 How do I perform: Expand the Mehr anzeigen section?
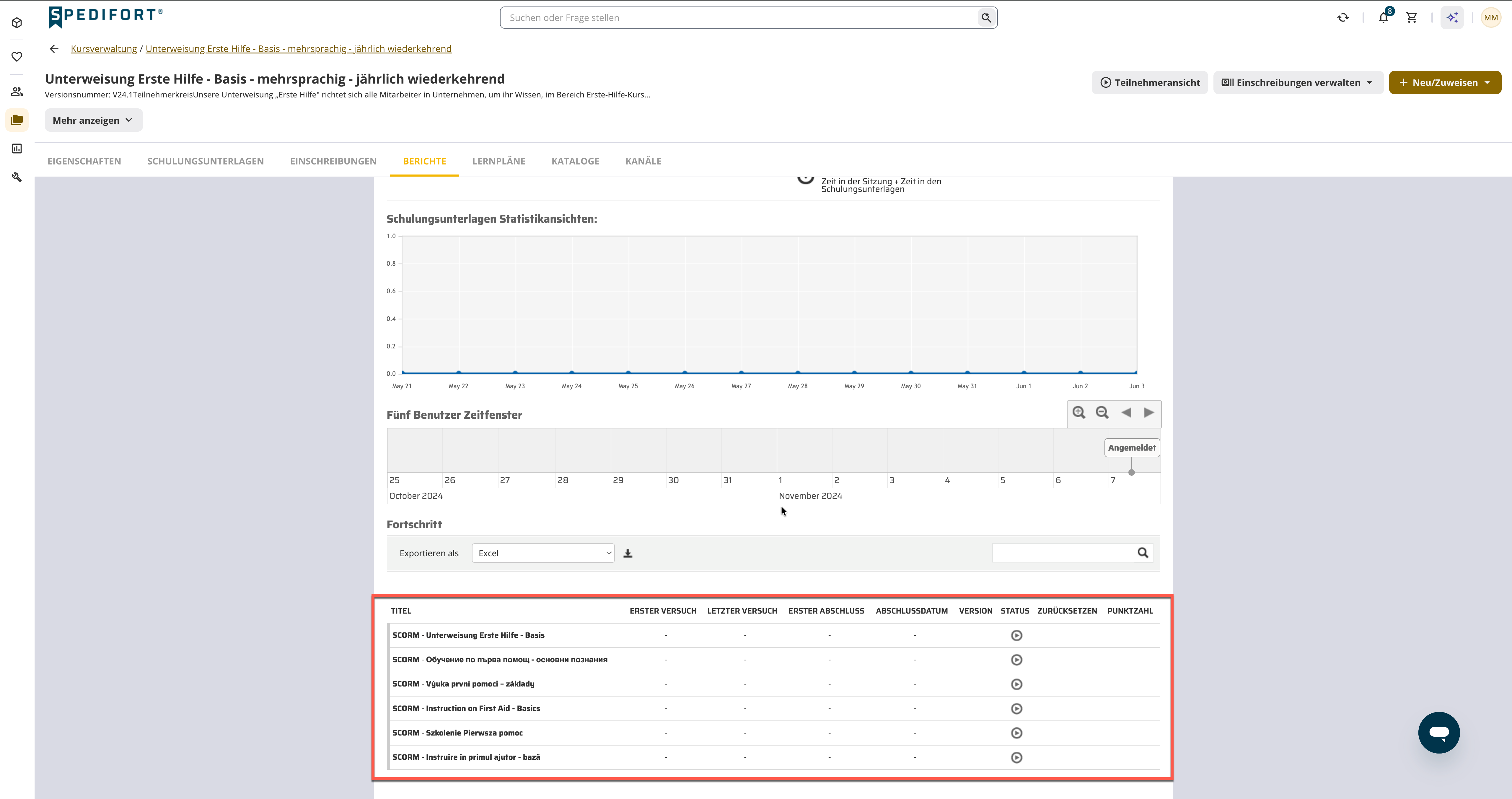(93, 120)
